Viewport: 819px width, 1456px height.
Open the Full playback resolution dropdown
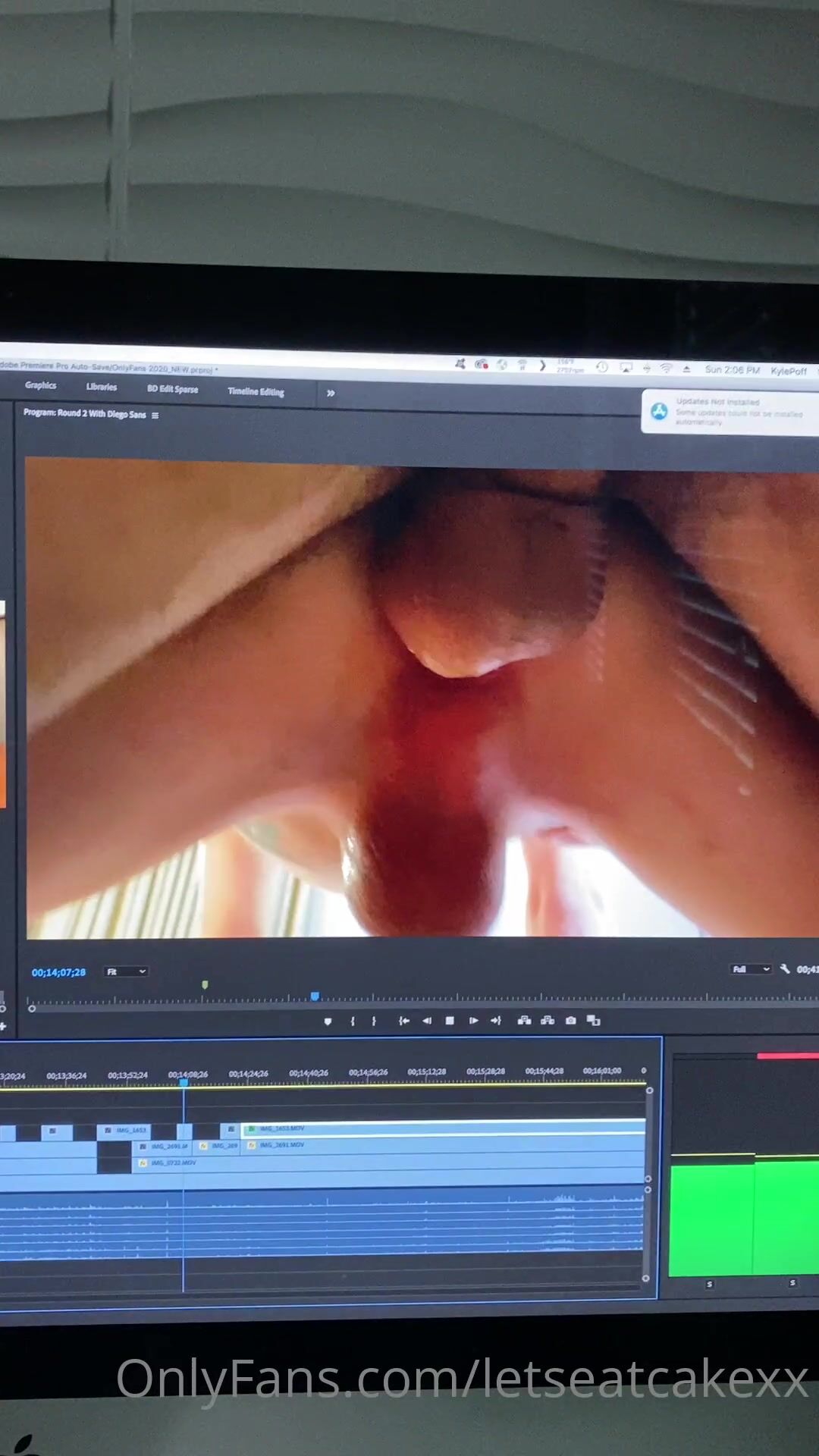point(751,969)
